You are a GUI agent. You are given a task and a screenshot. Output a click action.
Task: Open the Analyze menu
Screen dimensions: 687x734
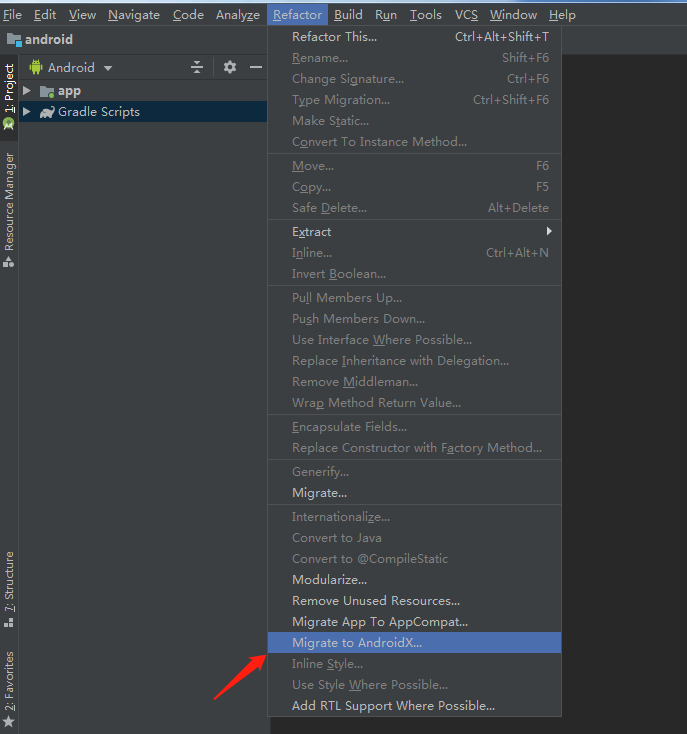click(x=238, y=15)
